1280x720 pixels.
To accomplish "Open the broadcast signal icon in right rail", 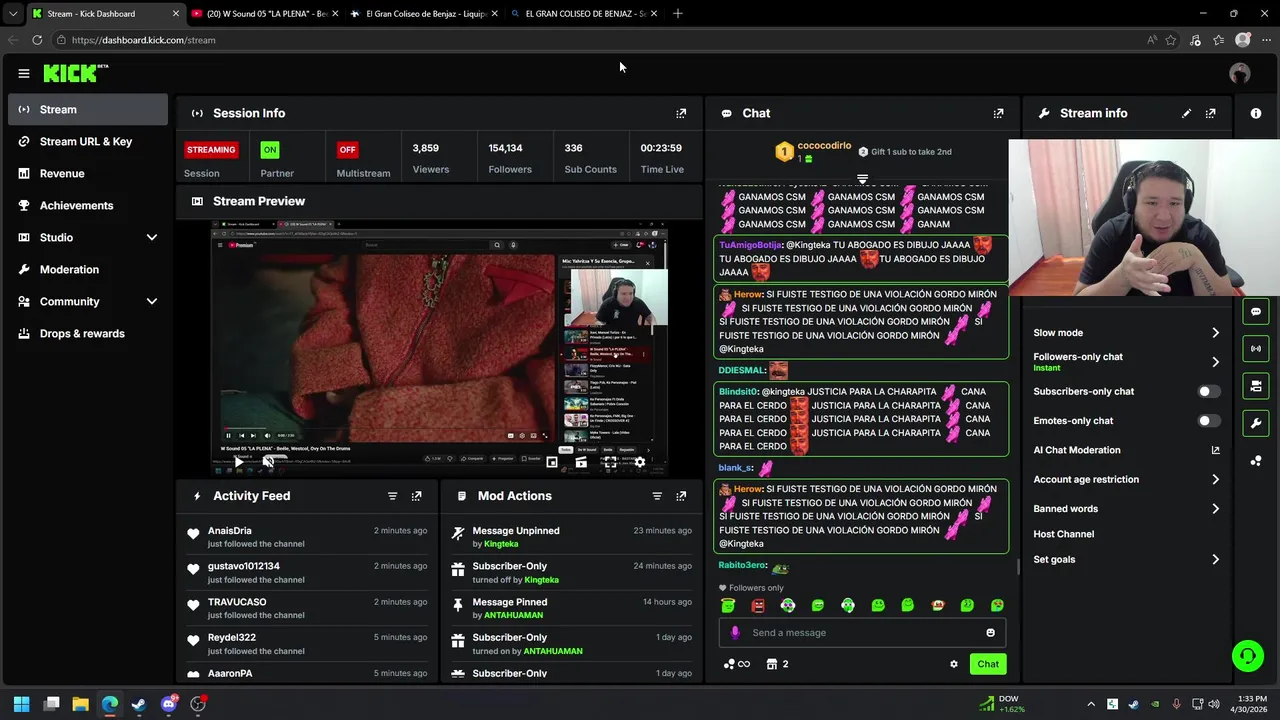I will 1256,348.
